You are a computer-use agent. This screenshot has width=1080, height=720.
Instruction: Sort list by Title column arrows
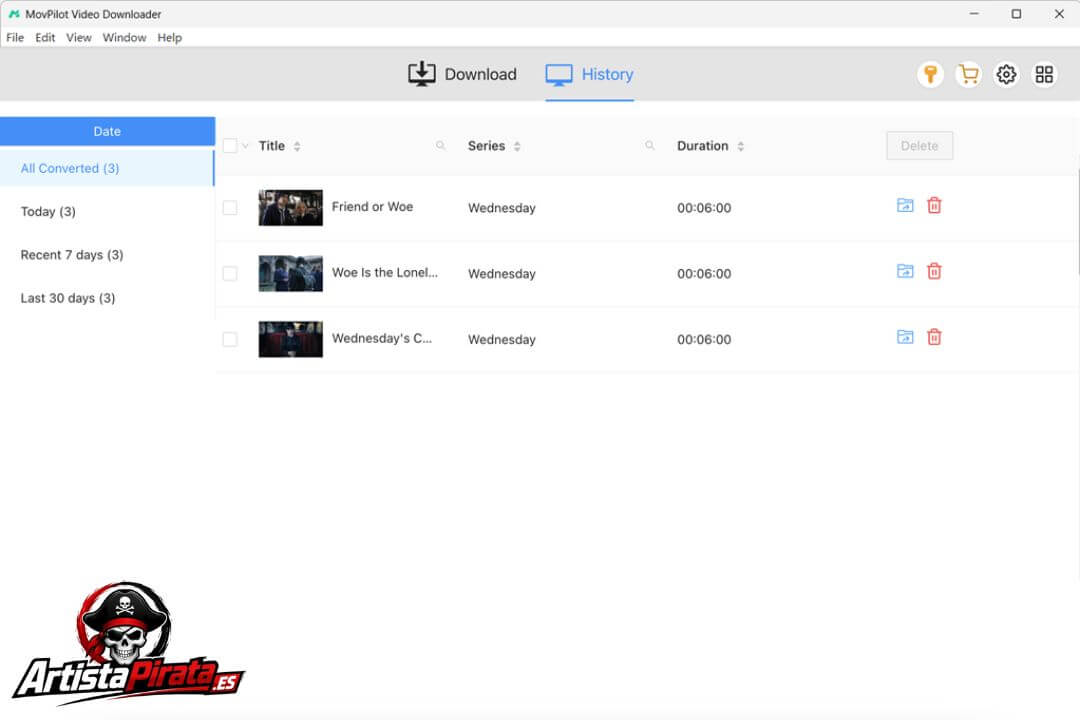click(x=297, y=146)
